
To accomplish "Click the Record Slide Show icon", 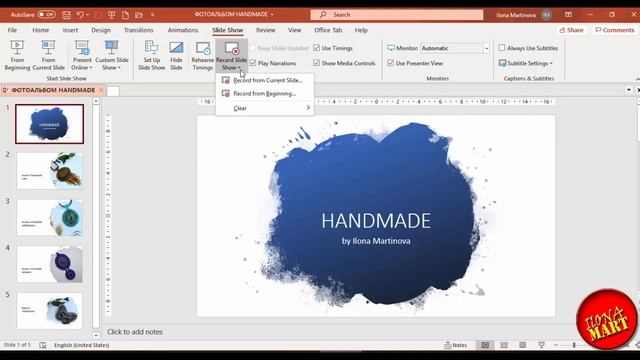I will pos(232,48).
